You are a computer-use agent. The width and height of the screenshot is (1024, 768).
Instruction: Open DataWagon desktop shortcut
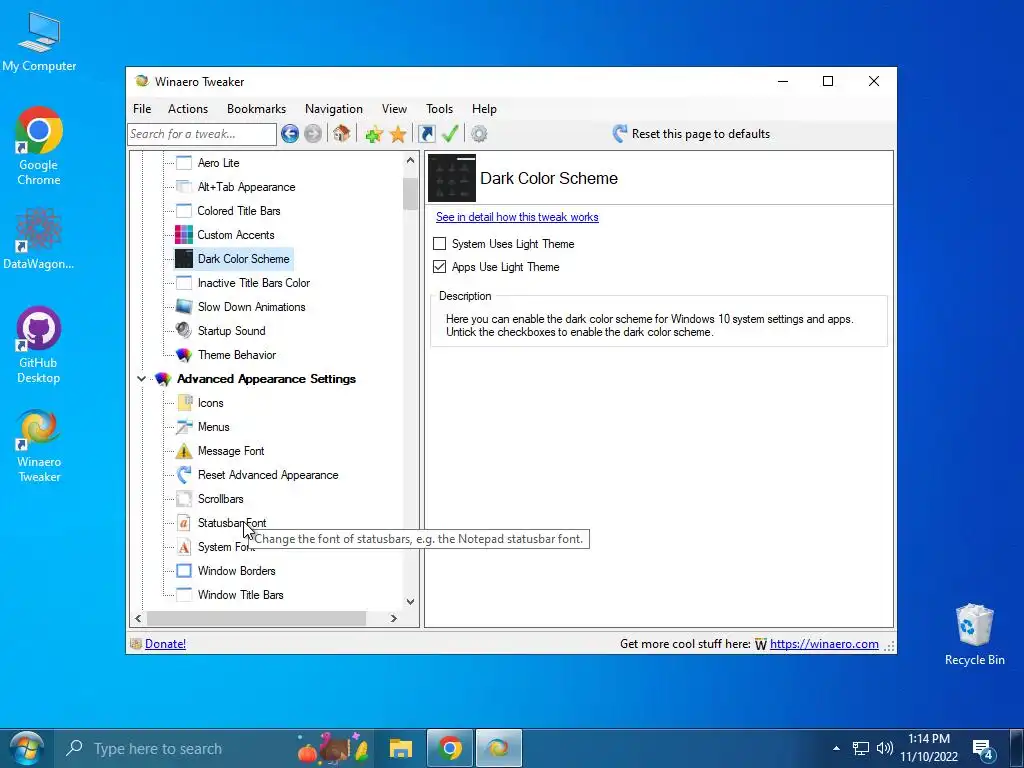tap(39, 239)
